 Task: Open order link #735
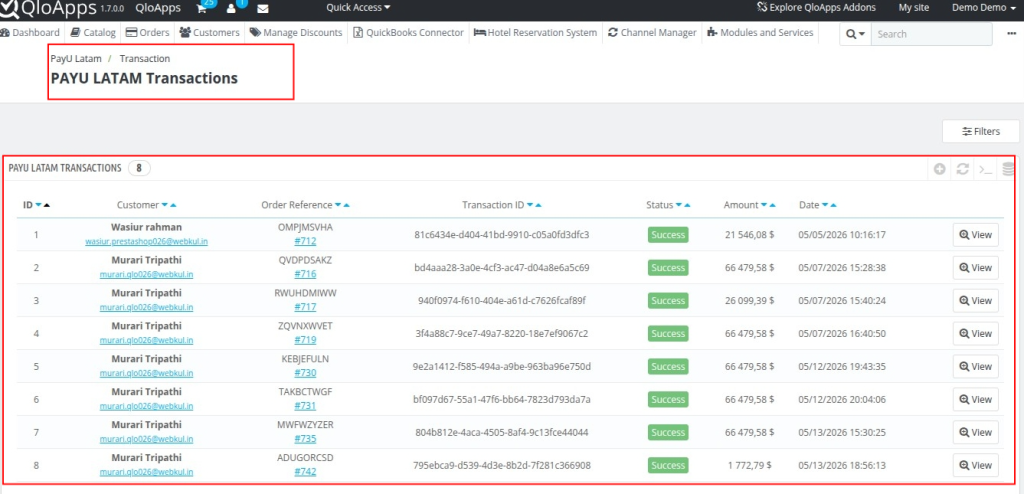(305, 439)
